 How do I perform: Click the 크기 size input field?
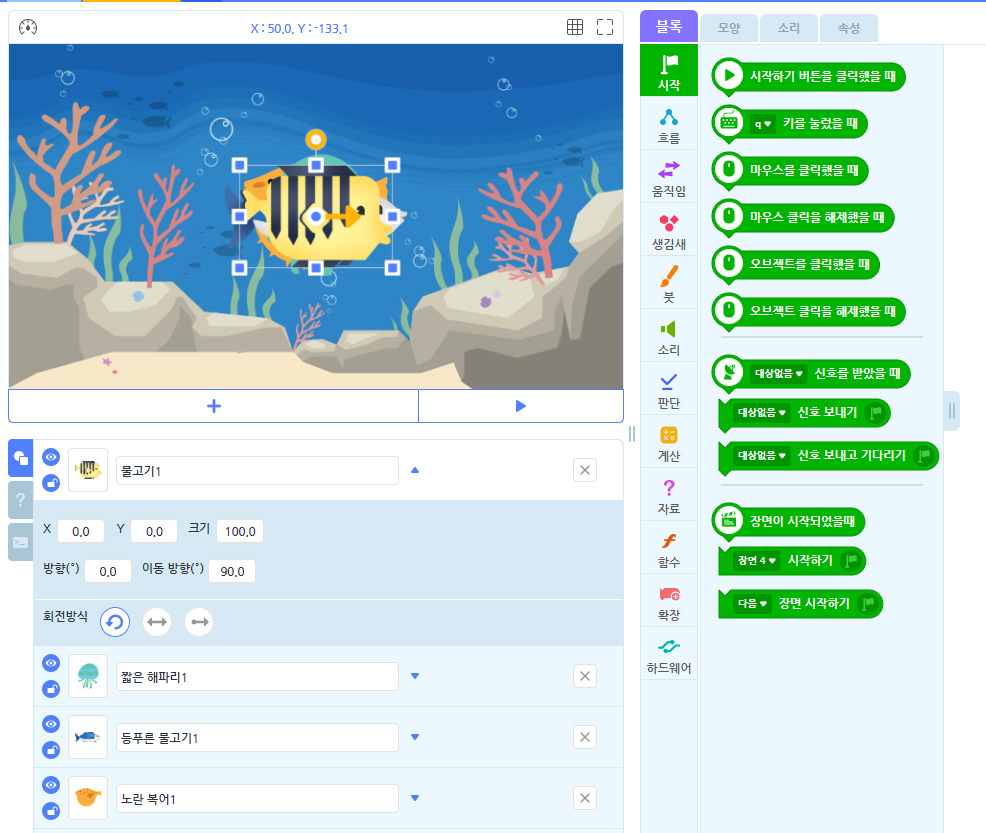240,531
